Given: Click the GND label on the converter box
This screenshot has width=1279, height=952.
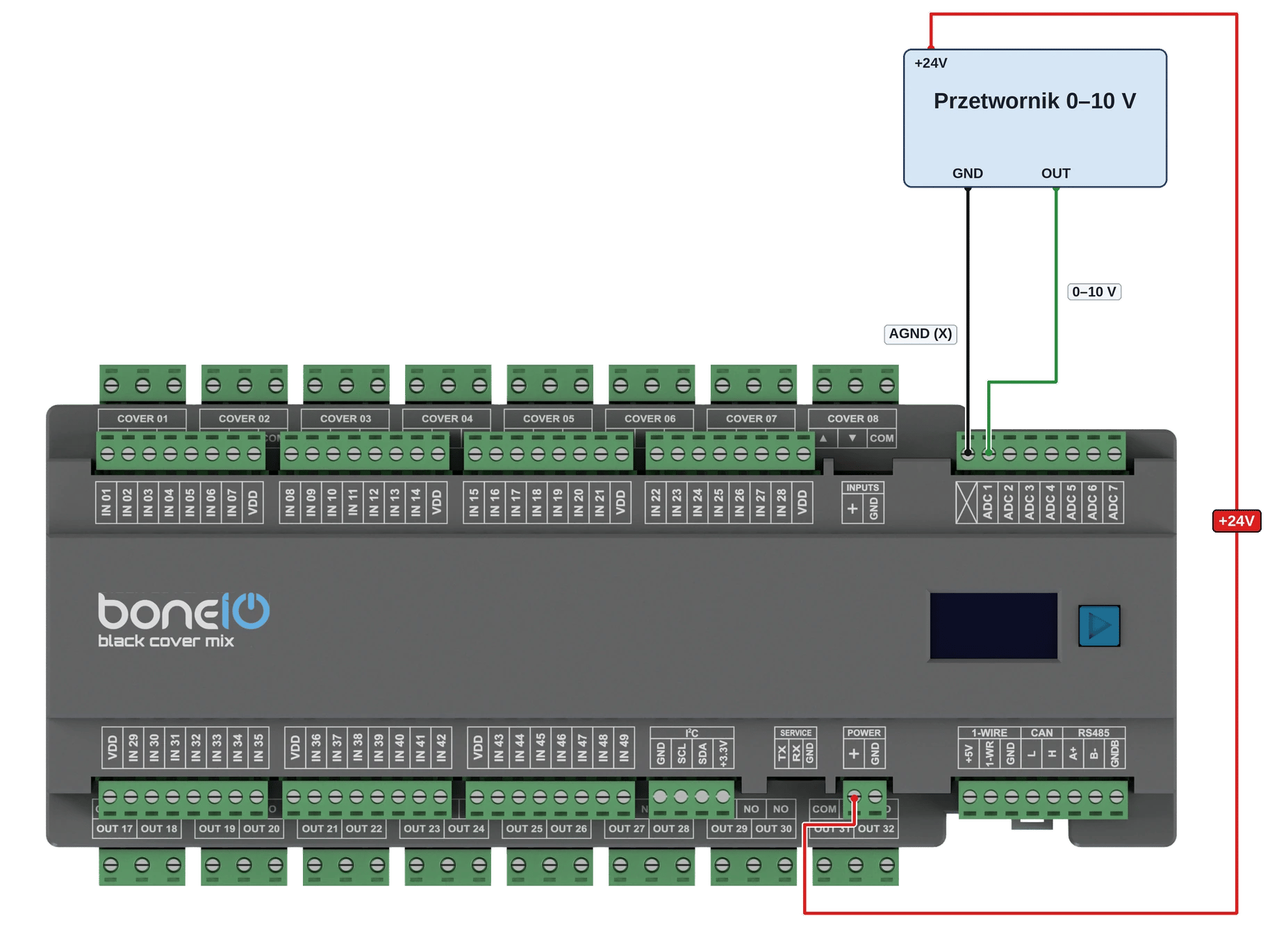Looking at the screenshot, I should point(968,173).
